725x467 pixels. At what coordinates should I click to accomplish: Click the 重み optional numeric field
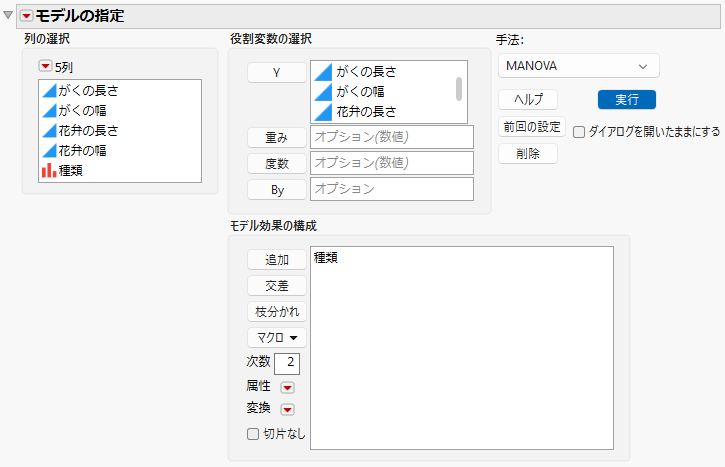pyautogui.click(x=392, y=137)
